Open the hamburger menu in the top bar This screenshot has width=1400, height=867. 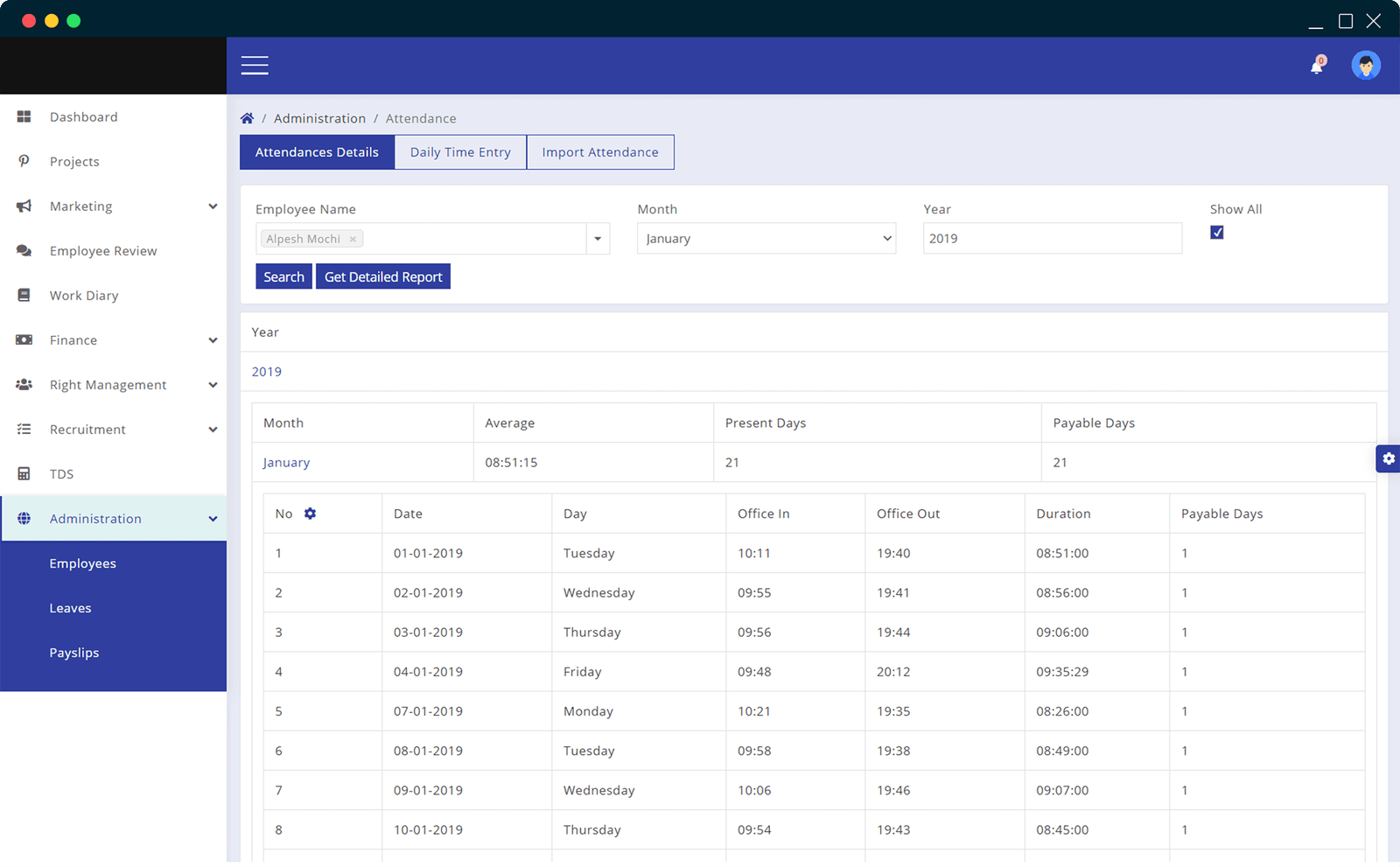pyautogui.click(x=255, y=66)
